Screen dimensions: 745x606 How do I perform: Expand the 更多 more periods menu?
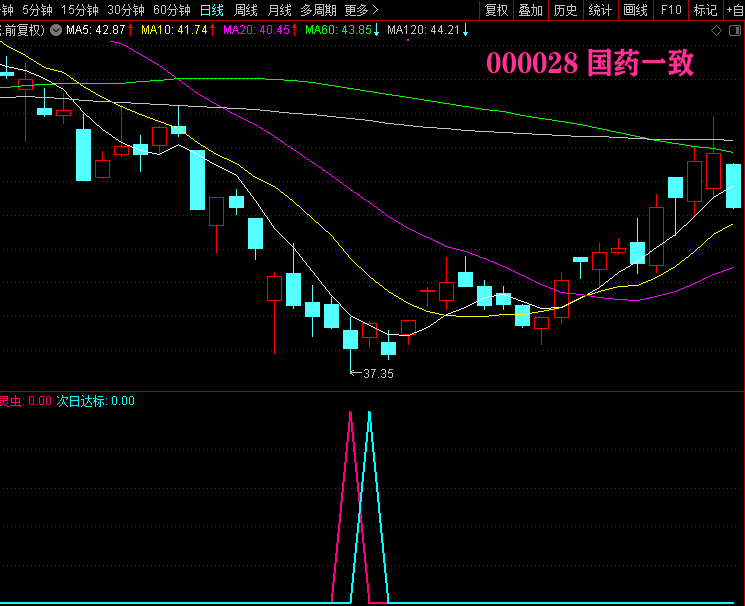point(361,10)
